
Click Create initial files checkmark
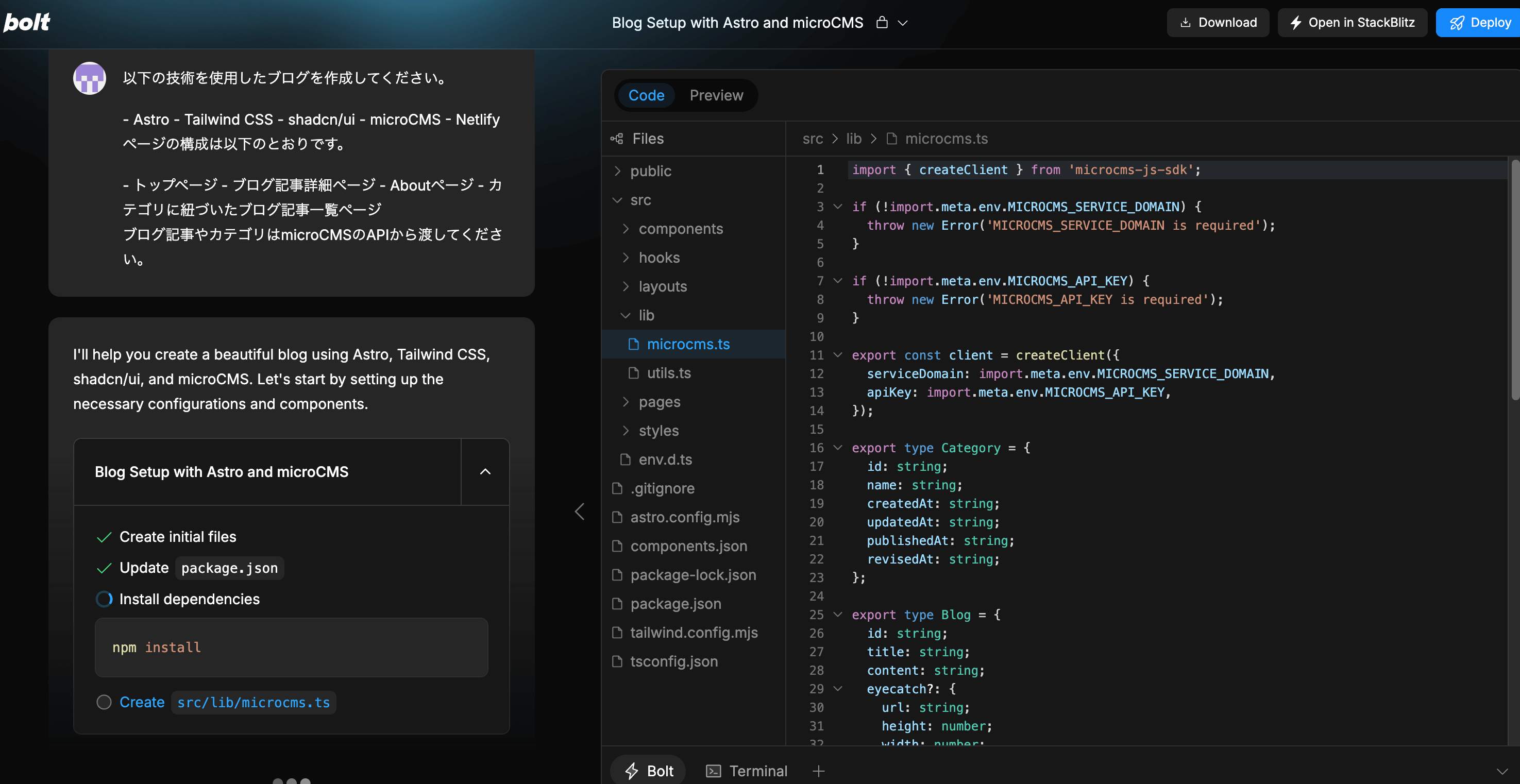[x=104, y=537]
